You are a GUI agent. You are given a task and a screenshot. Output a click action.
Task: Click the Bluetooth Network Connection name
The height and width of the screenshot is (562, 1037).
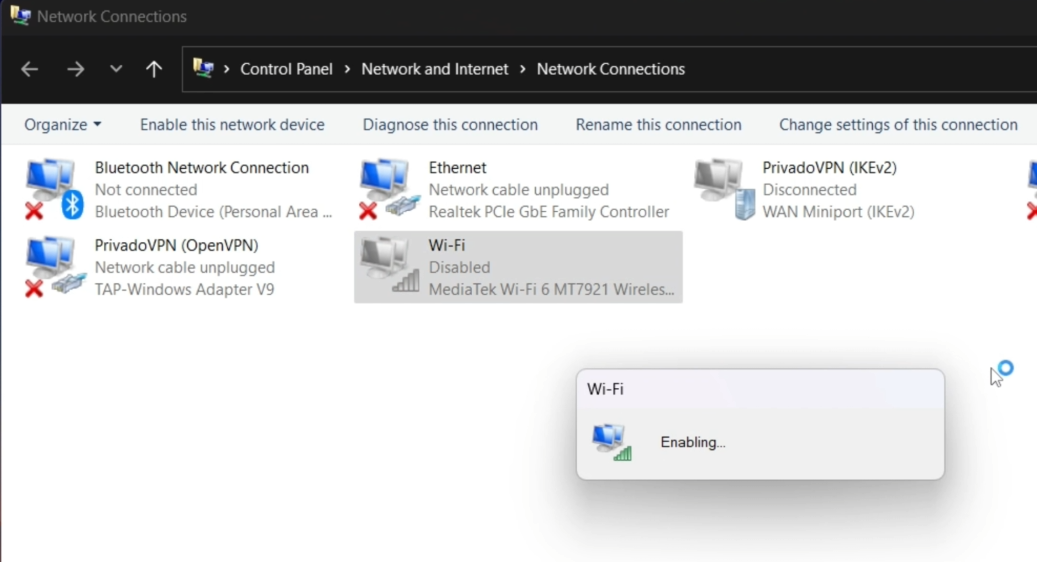pos(202,167)
